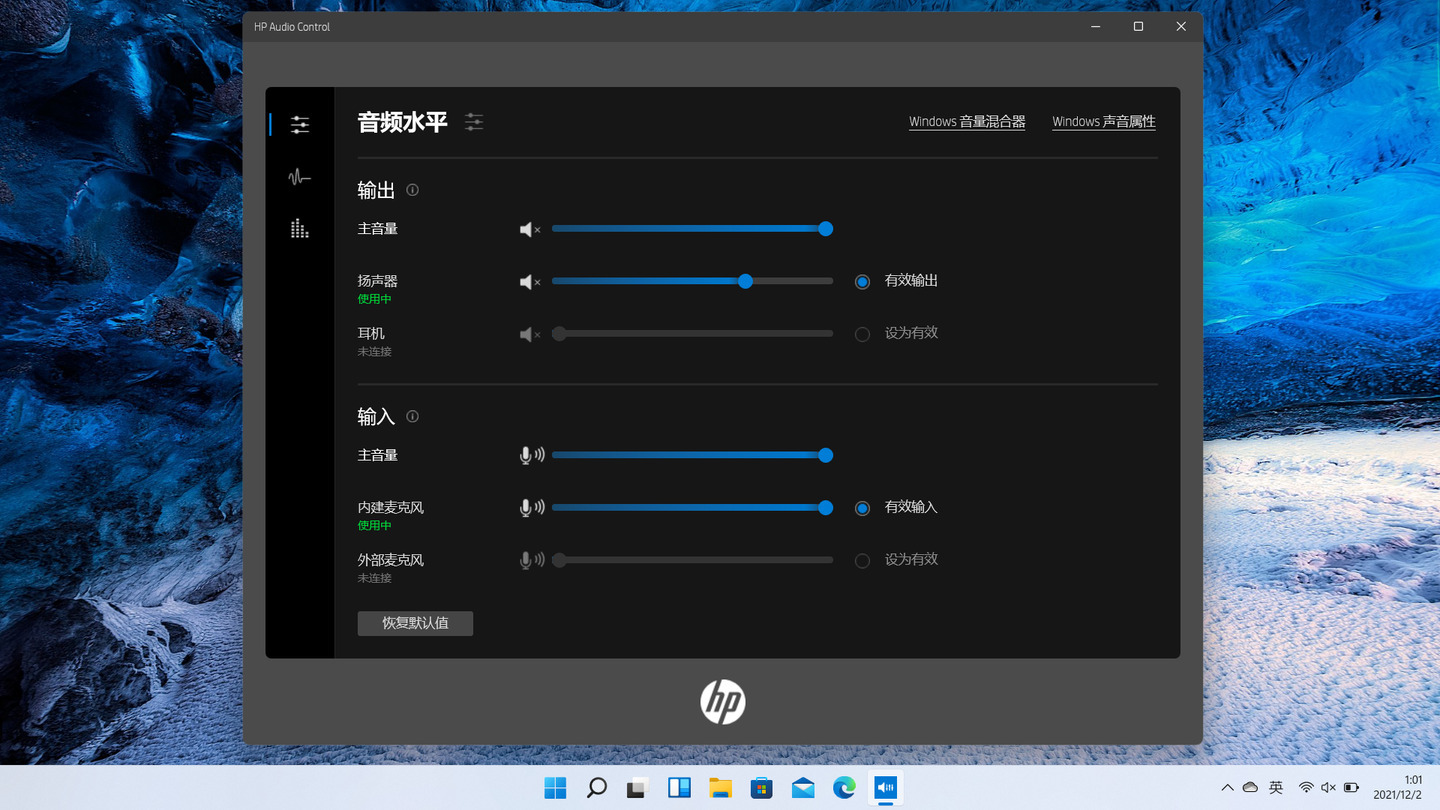Show info about 输出 section
This screenshot has width=1440, height=810.
[412, 190]
